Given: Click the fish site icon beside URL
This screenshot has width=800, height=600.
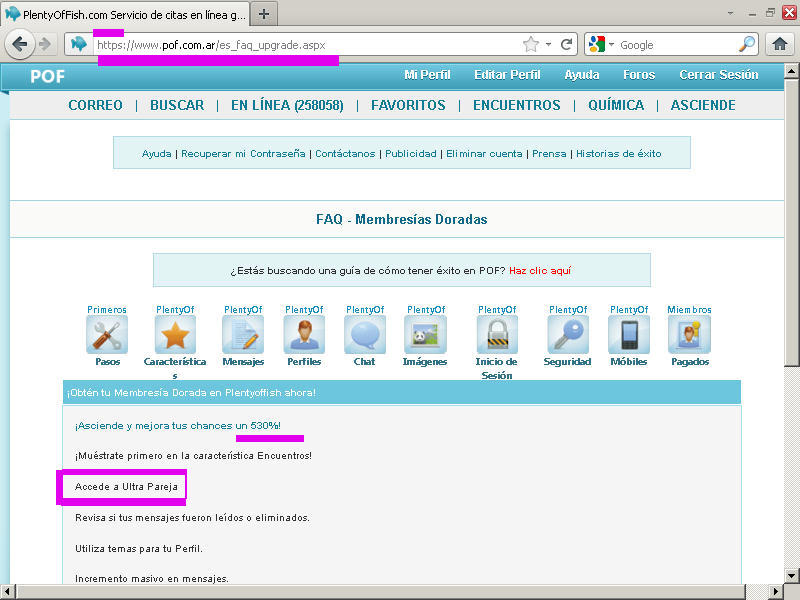Looking at the screenshot, I should pyautogui.click(x=79, y=44).
